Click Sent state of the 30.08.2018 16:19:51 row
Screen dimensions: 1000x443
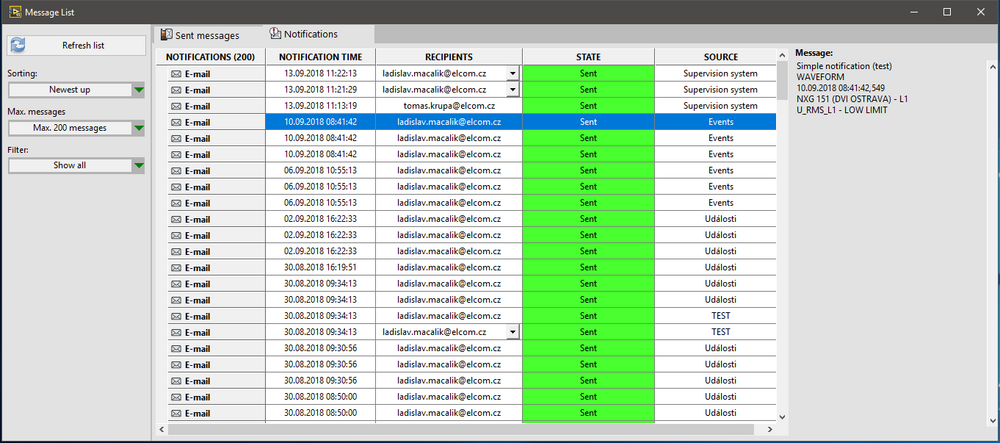pos(588,268)
